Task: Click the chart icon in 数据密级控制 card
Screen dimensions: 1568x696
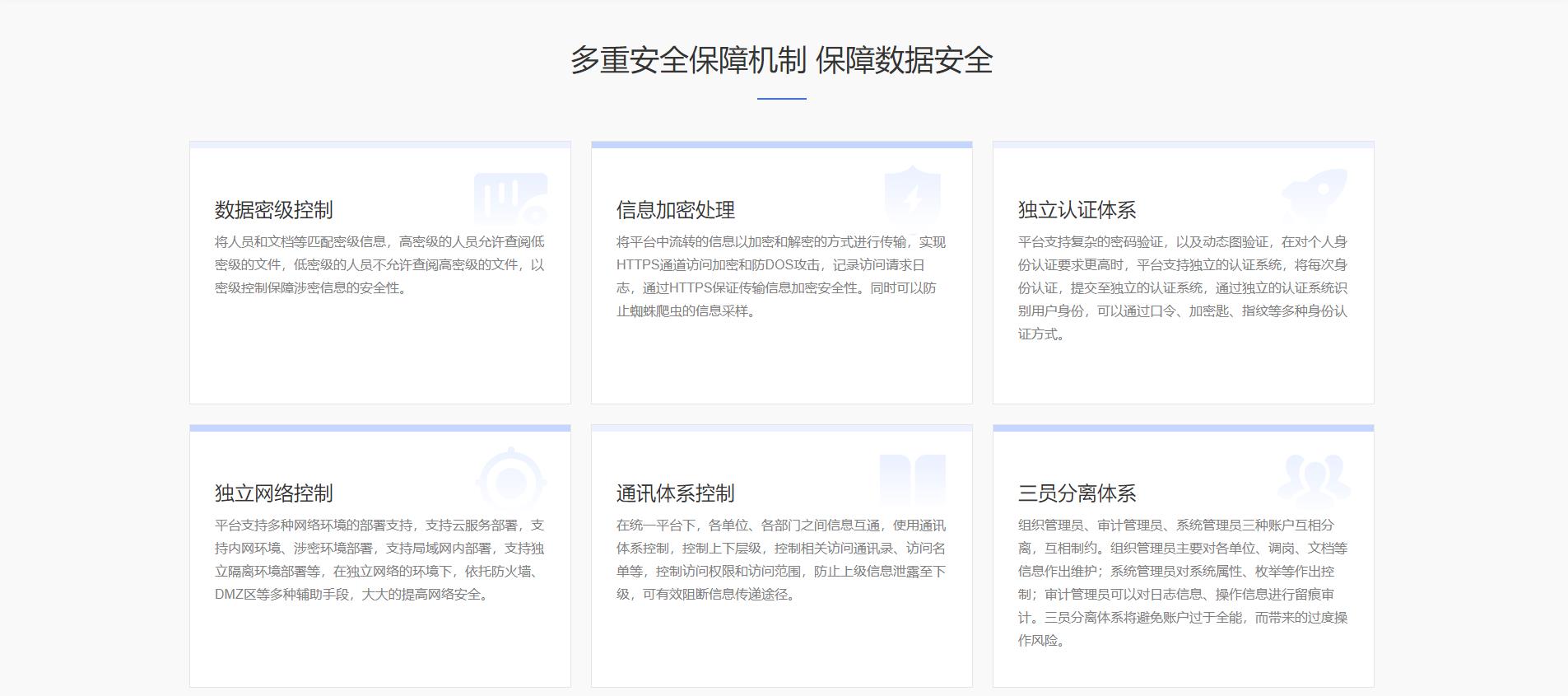Action: point(510,198)
